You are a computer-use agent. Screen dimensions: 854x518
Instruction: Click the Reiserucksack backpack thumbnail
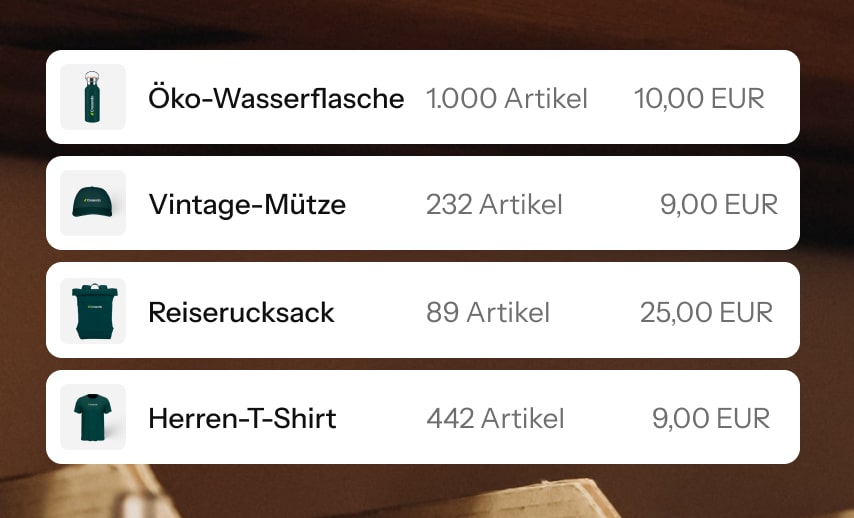(93, 311)
